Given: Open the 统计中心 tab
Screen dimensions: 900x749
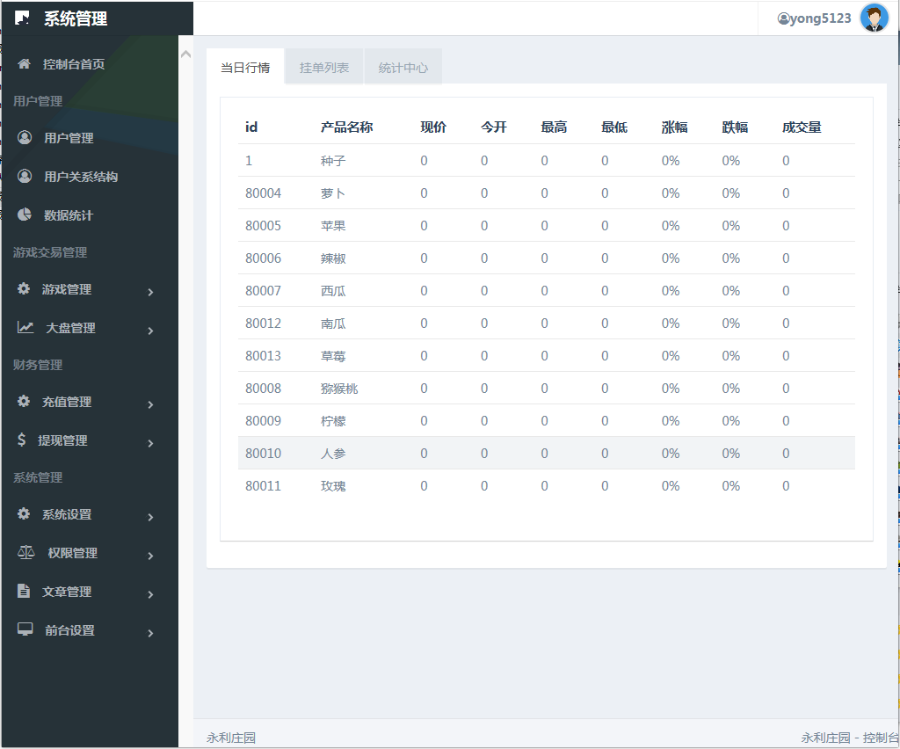Looking at the screenshot, I should click(403, 68).
